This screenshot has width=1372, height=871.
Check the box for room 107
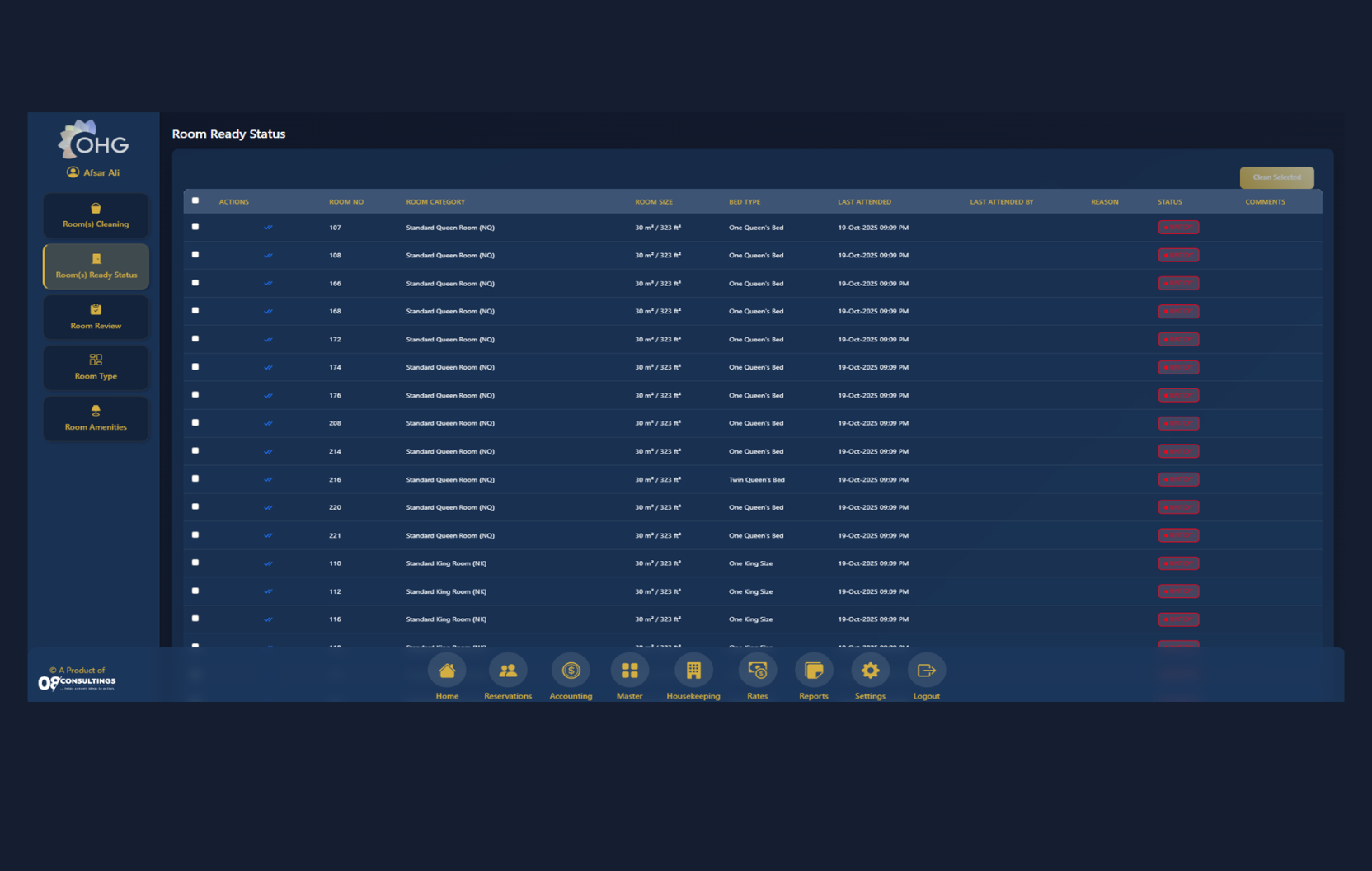point(195,227)
